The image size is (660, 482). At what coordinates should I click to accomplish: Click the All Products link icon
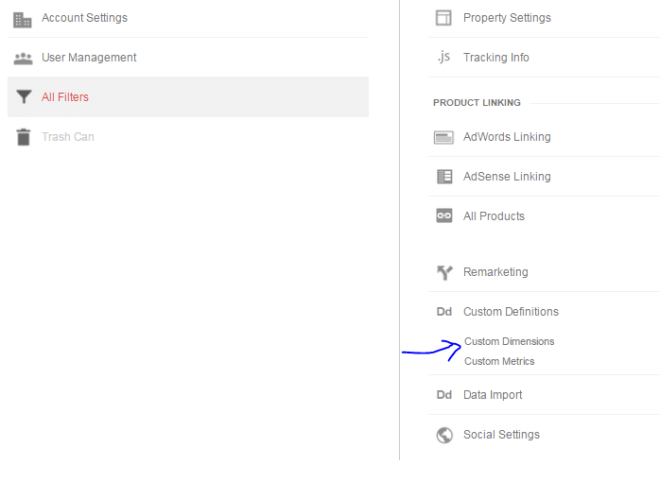[444, 216]
